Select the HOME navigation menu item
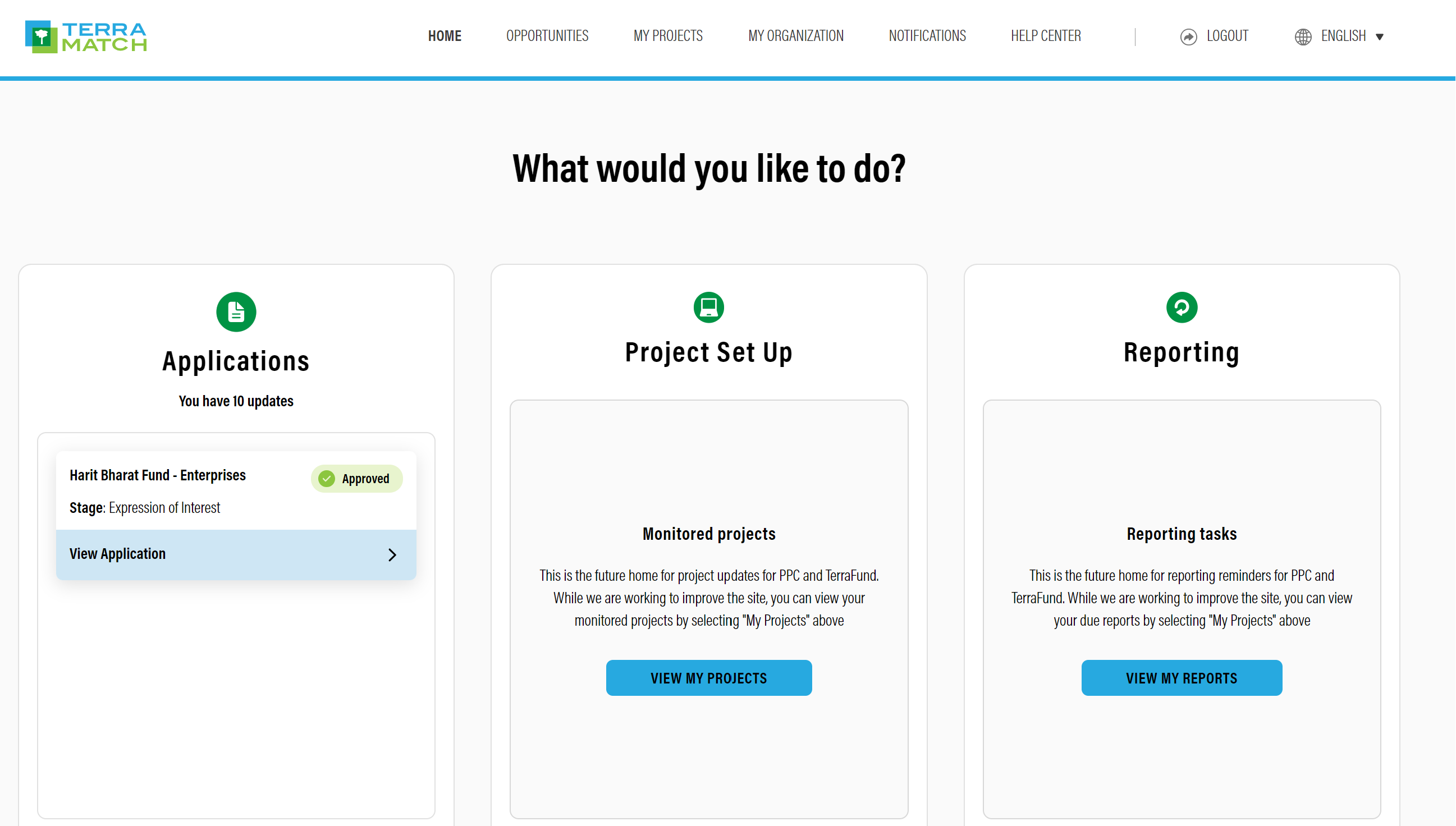This screenshot has width=1456, height=826. (x=445, y=36)
